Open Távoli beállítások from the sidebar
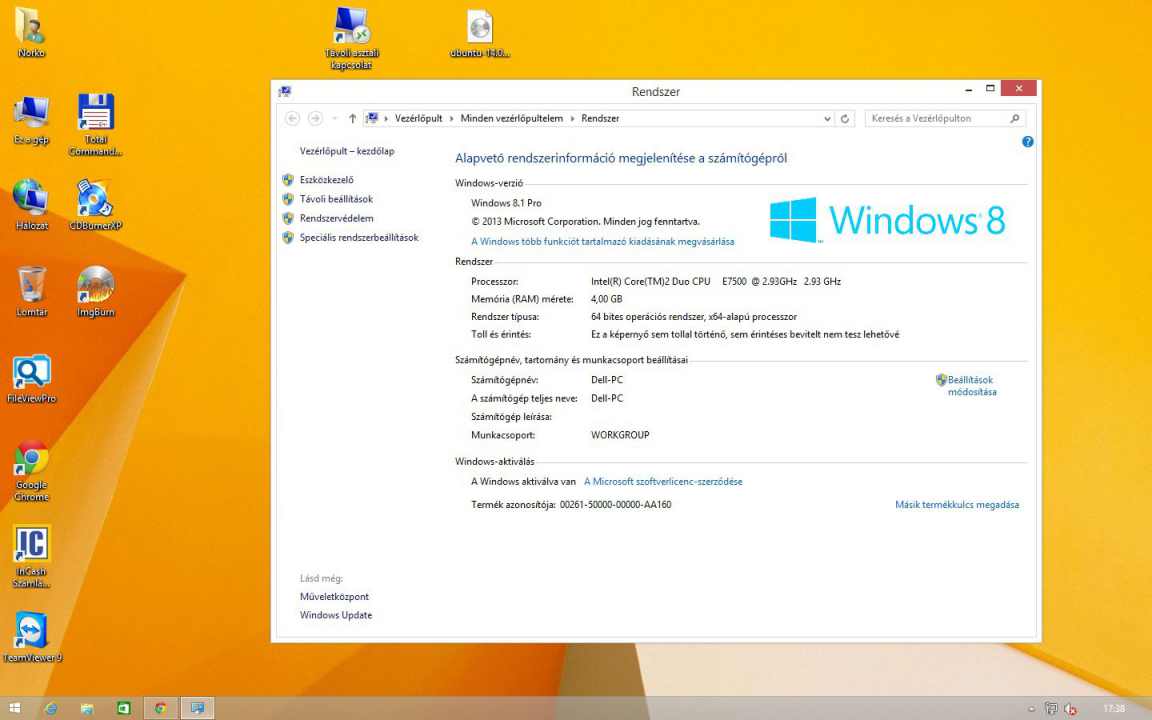 click(x=336, y=199)
